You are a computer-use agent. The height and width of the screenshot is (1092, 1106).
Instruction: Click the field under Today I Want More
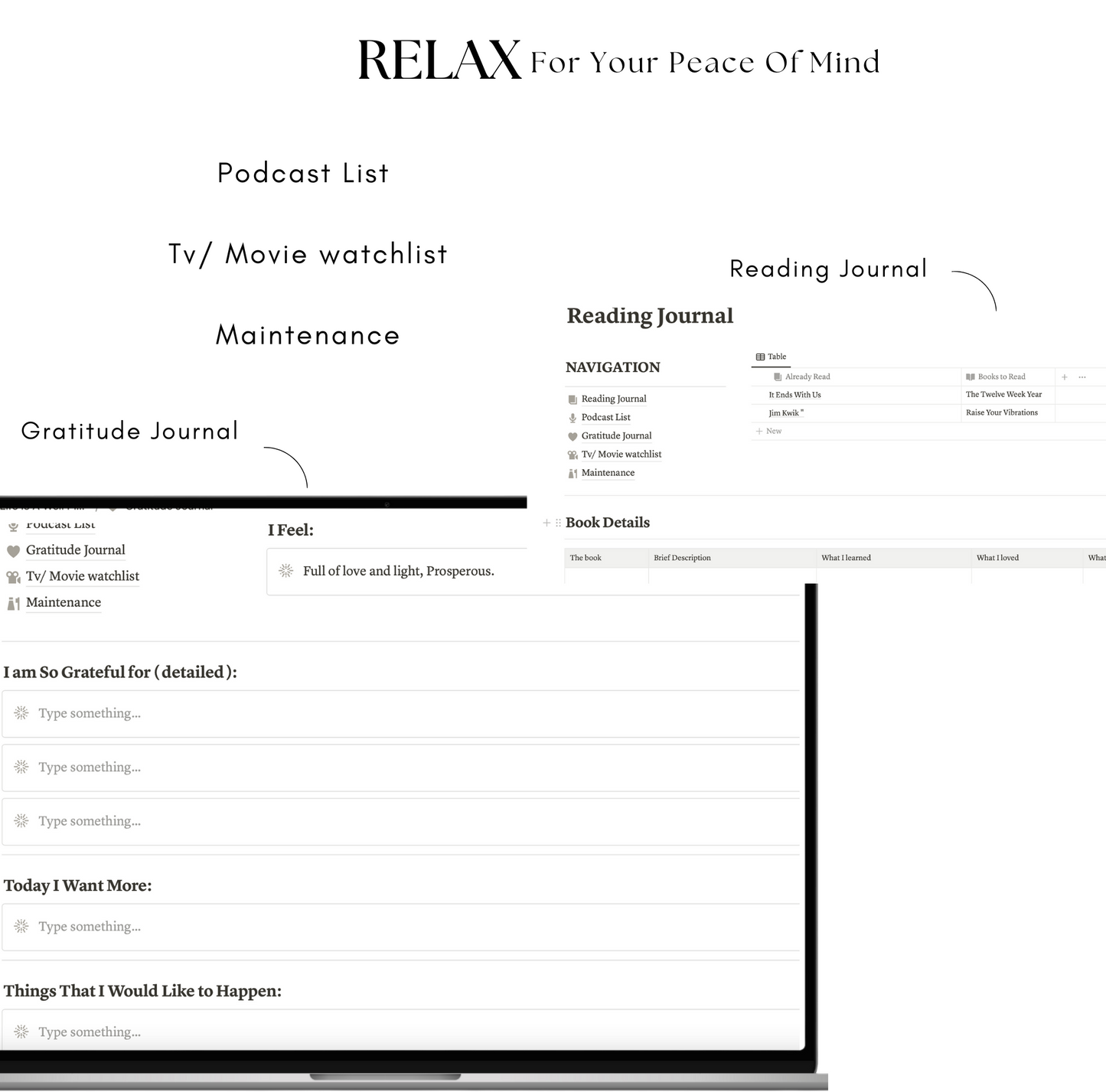(401, 927)
